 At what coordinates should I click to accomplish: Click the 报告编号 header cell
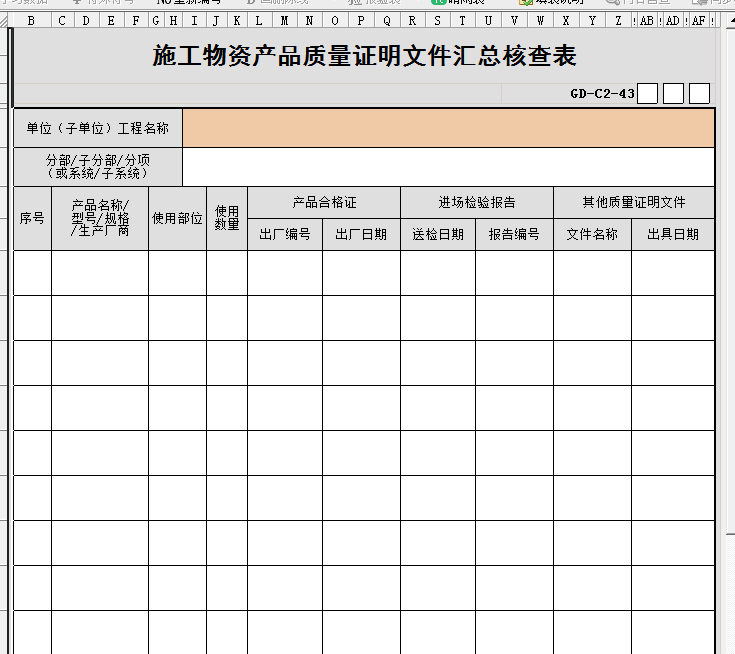coord(514,234)
